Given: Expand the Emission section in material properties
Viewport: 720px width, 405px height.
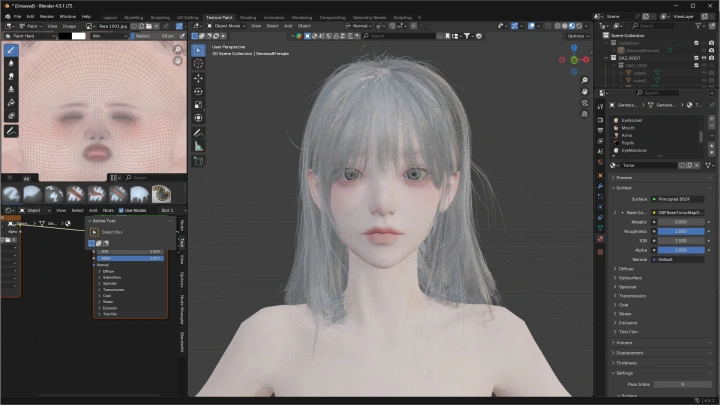Looking at the screenshot, I should 626,322.
